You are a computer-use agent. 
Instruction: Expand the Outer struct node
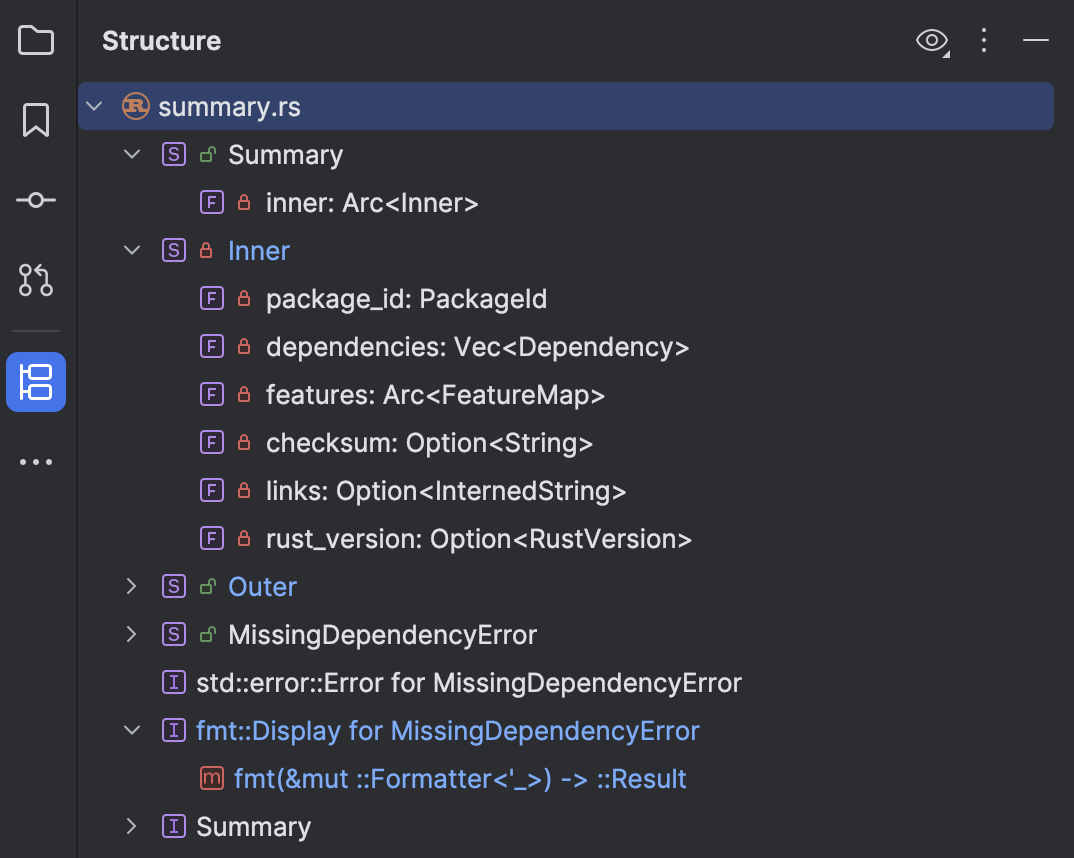[x=131, y=586]
